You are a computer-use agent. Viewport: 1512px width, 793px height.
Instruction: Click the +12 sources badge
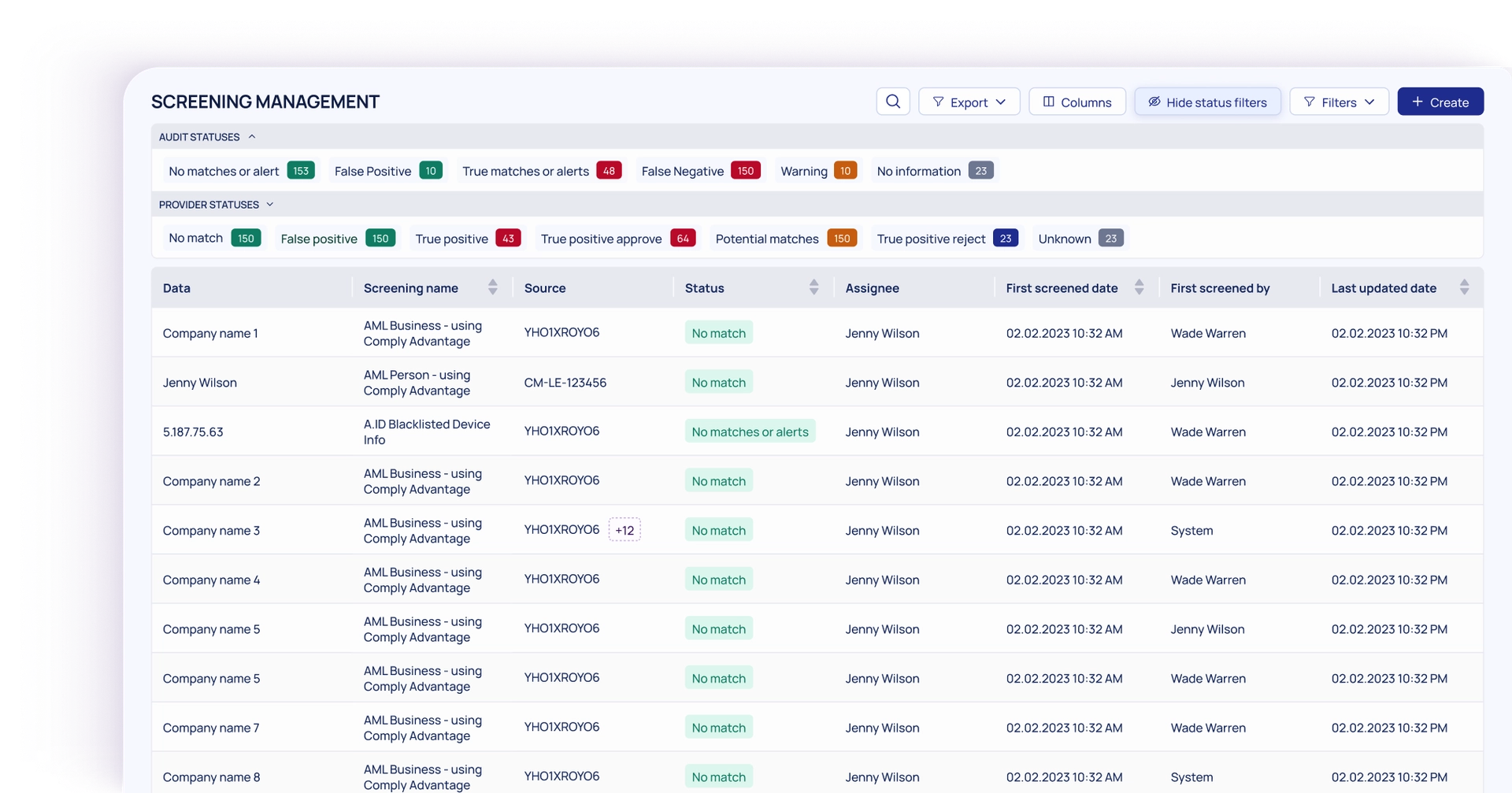pyautogui.click(x=624, y=530)
